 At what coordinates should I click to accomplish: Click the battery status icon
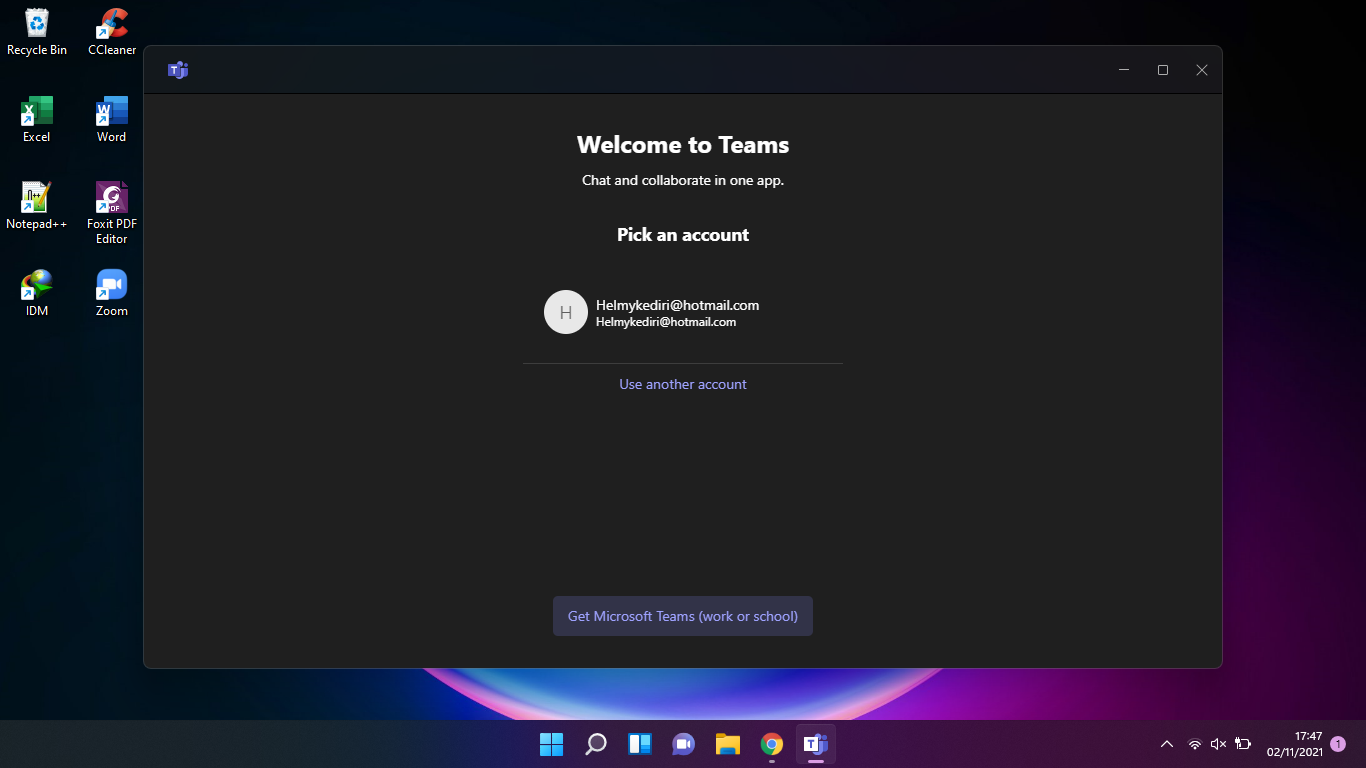(x=1243, y=744)
